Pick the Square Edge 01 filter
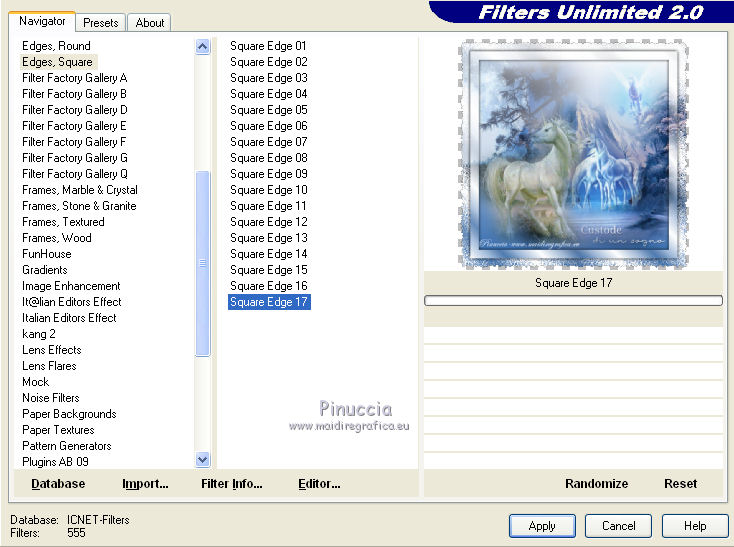This screenshot has width=734, height=547. [x=268, y=46]
